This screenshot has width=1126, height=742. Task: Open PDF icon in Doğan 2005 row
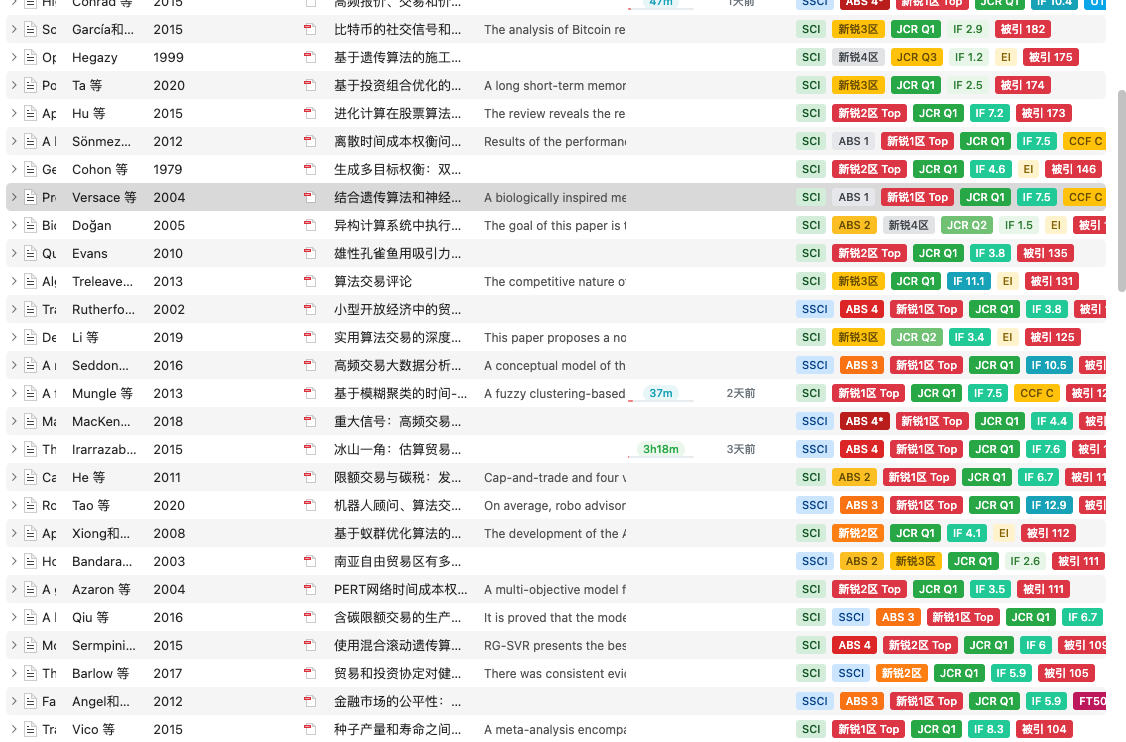point(310,226)
